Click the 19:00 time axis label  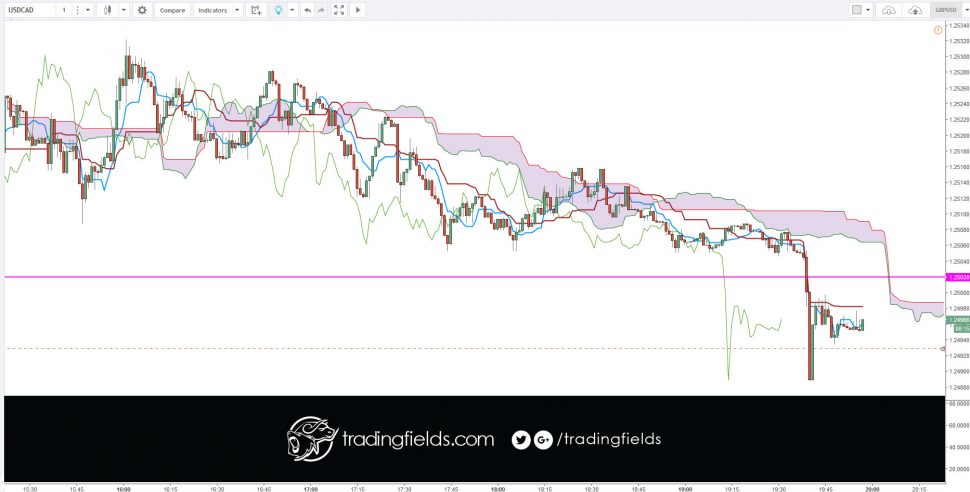coord(684,488)
